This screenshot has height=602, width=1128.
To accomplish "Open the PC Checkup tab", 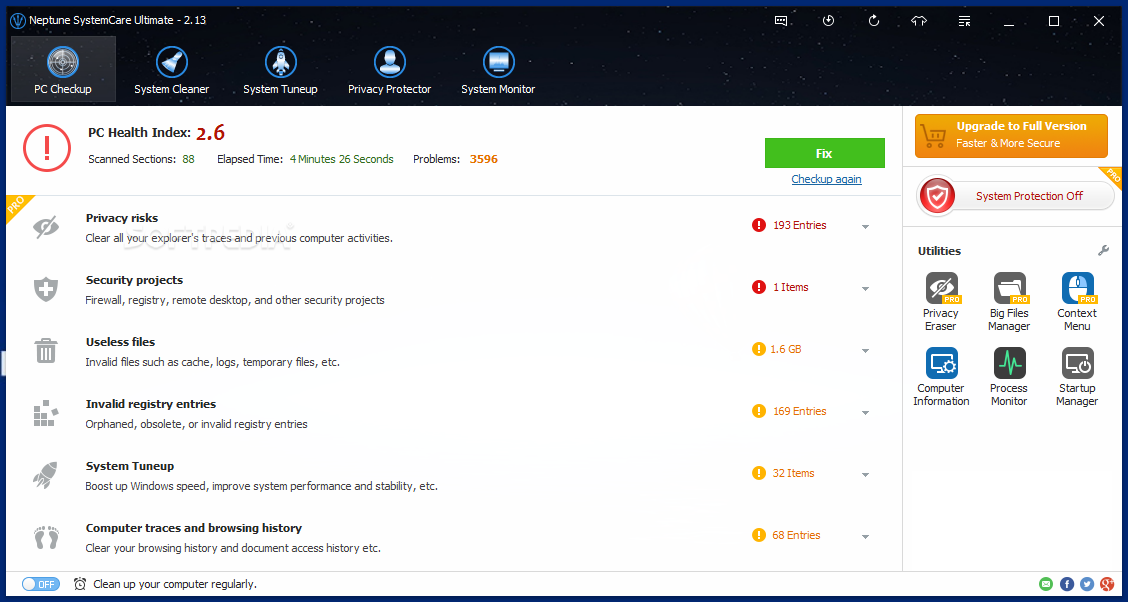I will 63,68.
